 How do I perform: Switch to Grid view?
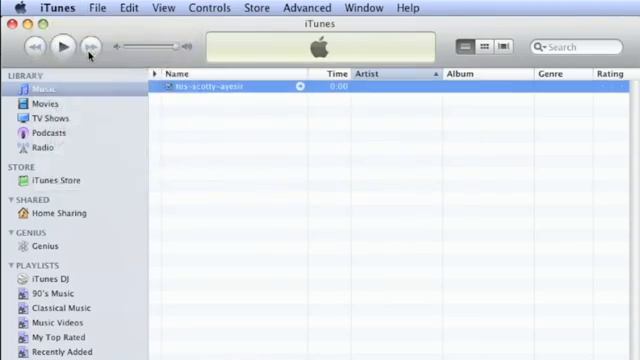click(x=484, y=47)
